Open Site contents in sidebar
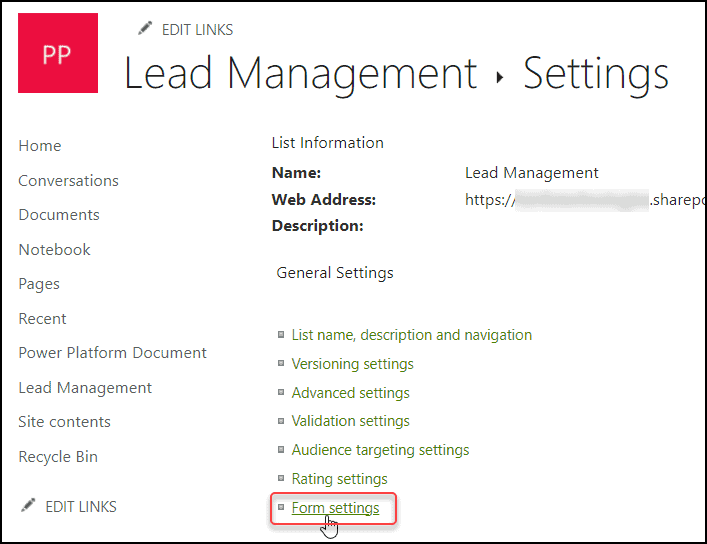 coord(64,422)
